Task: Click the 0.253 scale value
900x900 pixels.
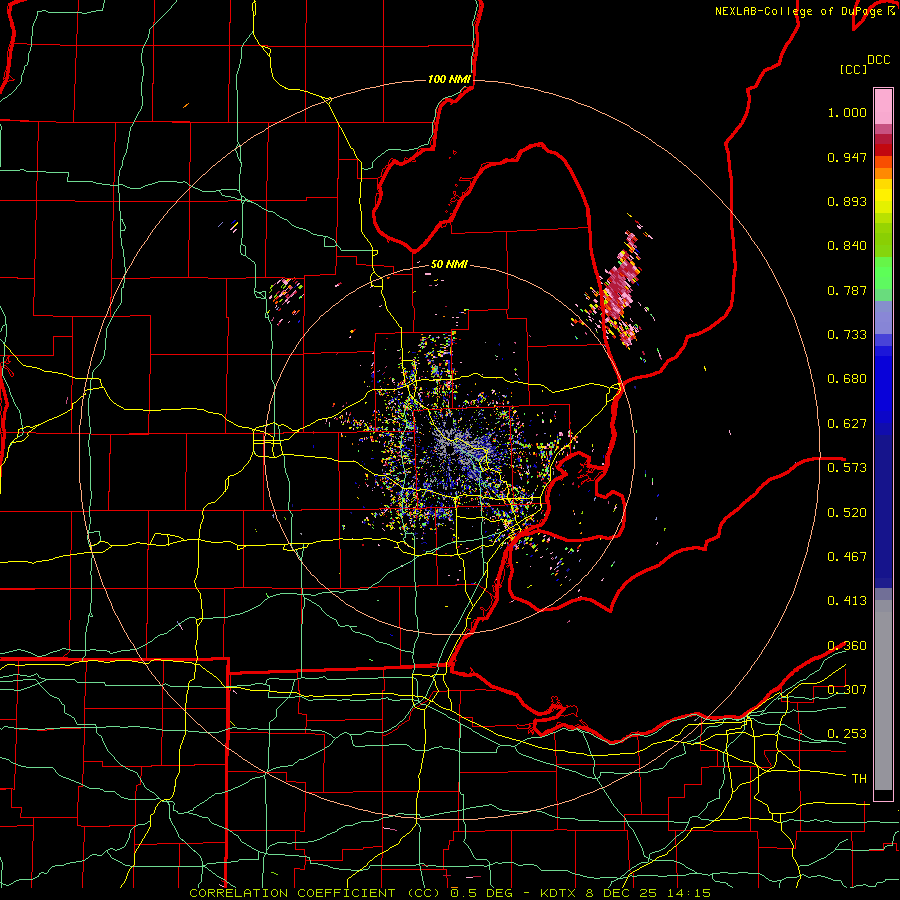Action: 847,734
